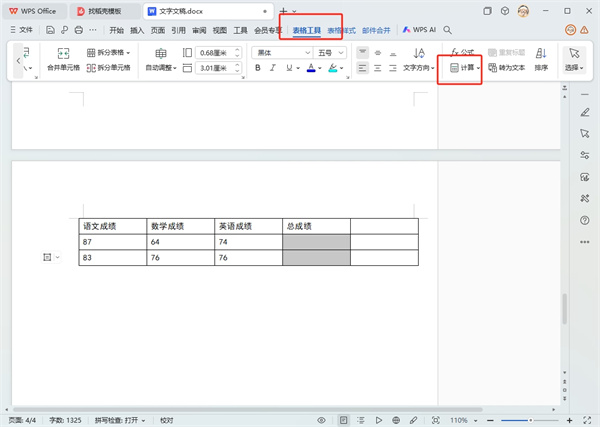The width and height of the screenshot is (600, 427).
Task: Switch to the Insert (插入) tab
Action: point(137,30)
